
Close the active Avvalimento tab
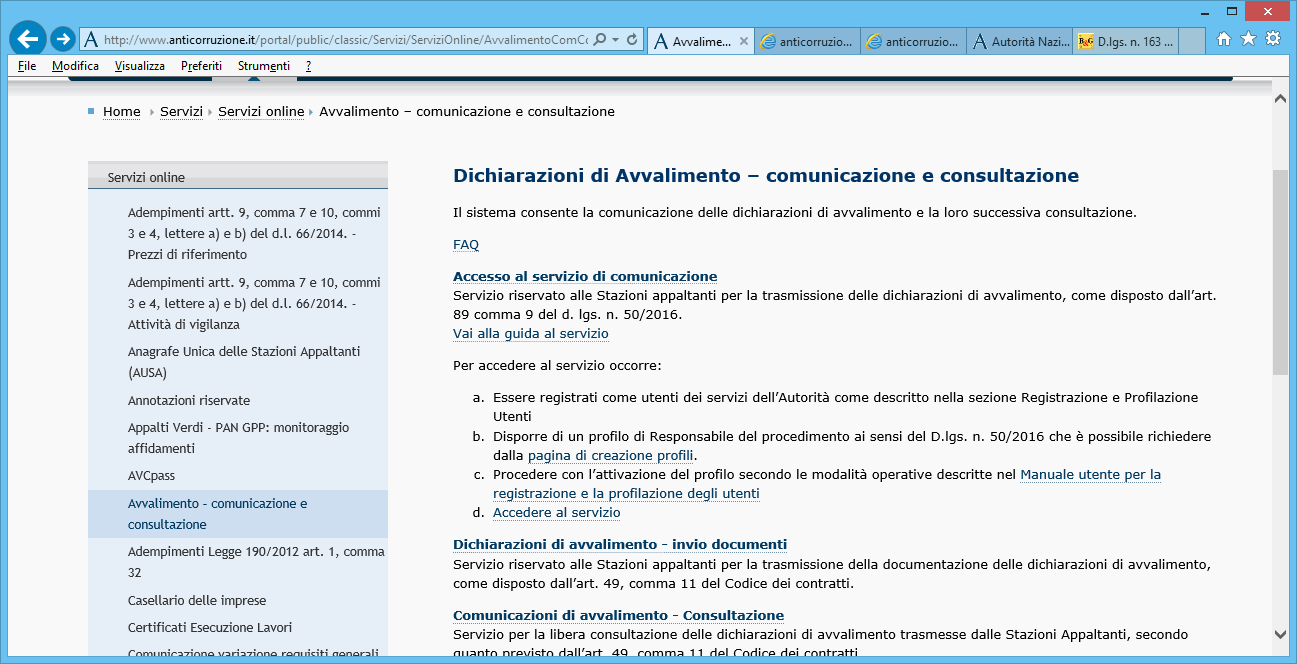pos(742,42)
